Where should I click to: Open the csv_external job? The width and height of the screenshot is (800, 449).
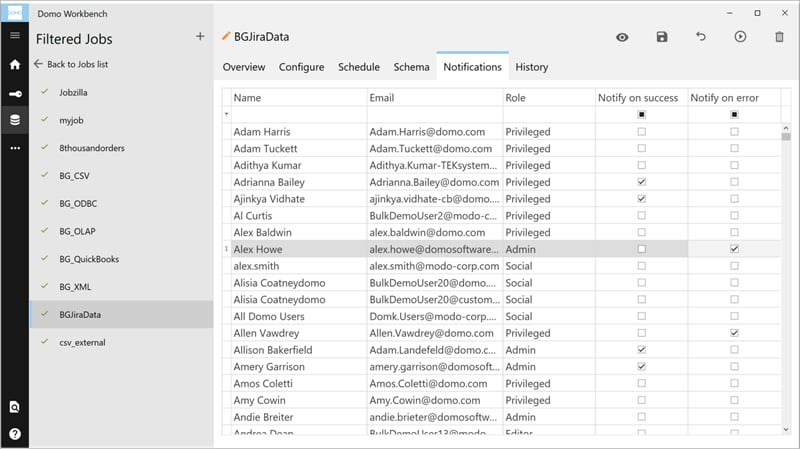pyautogui.click(x=121, y=342)
